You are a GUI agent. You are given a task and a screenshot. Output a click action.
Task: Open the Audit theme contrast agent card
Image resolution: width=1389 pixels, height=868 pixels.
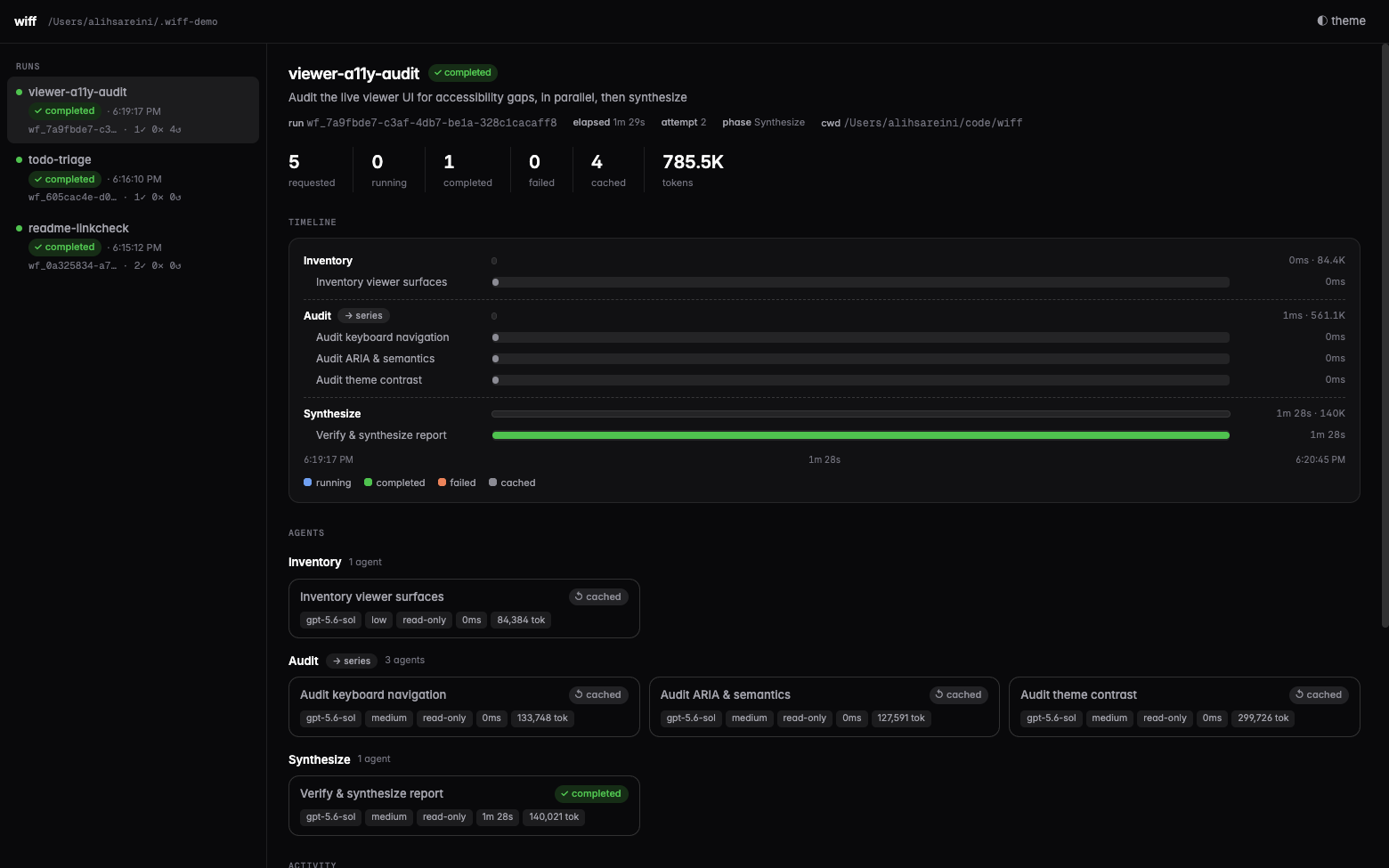1184,707
